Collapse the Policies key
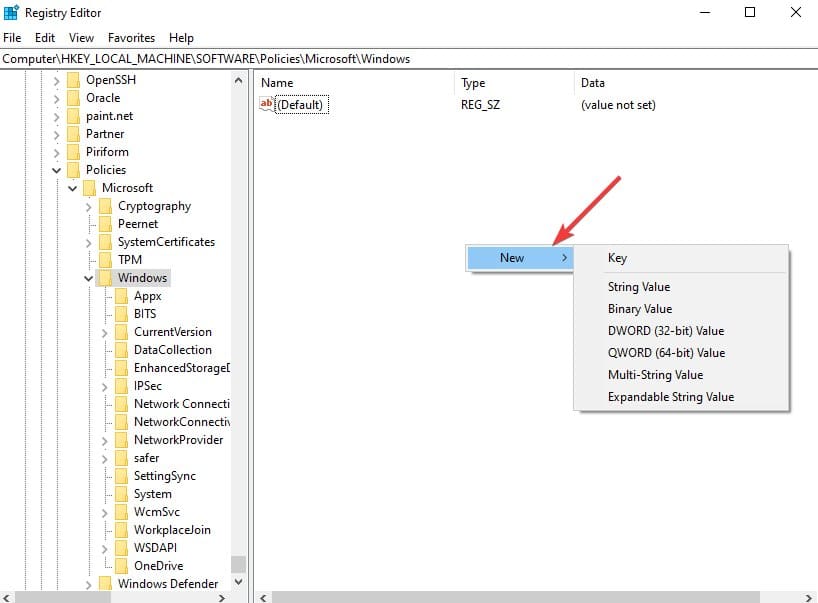The height and width of the screenshot is (603, 818). click(57, 170)
